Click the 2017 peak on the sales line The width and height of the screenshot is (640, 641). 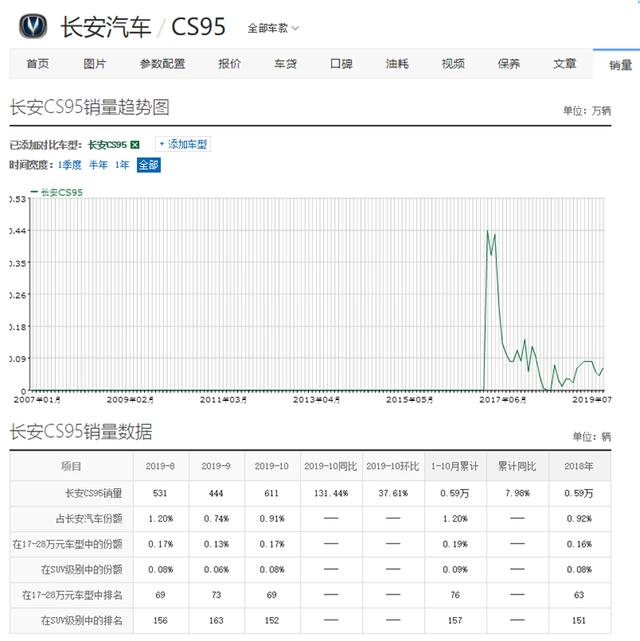487,231
